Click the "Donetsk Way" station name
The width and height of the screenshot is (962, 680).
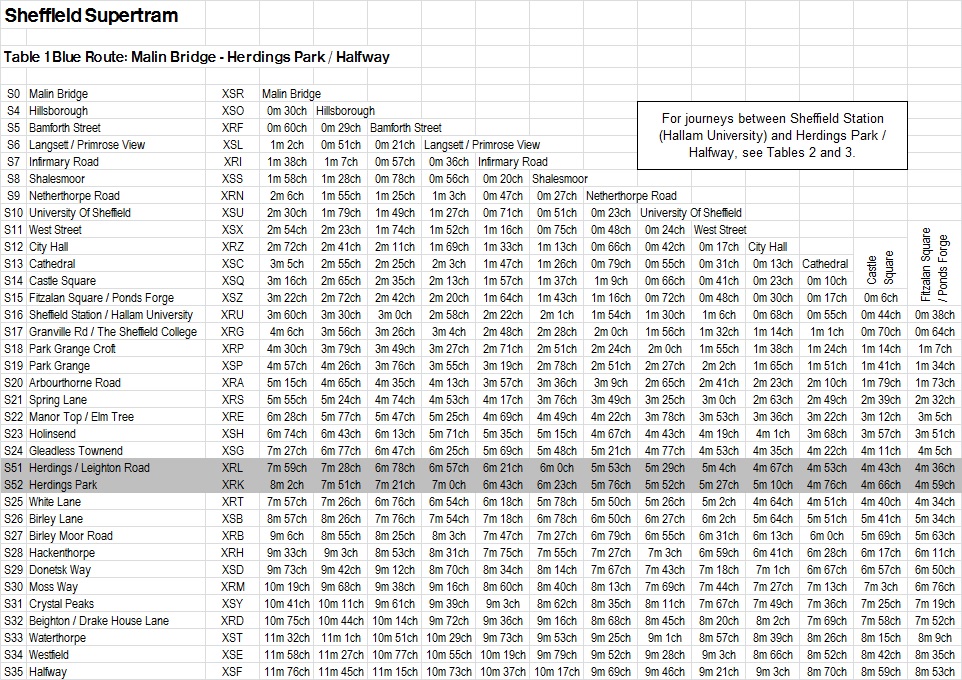[60, 570]
